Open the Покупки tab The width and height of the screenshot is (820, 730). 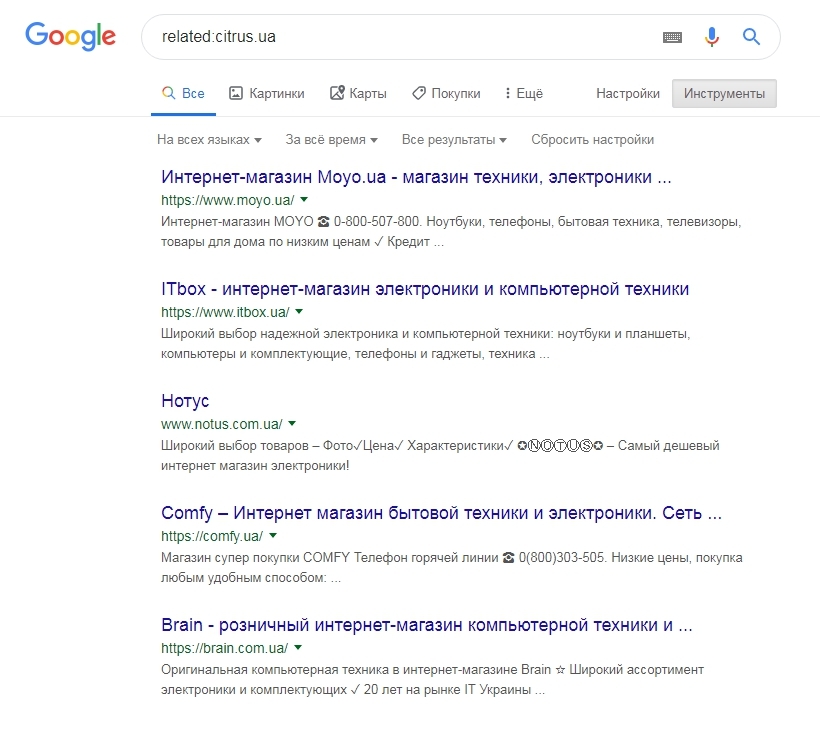pyautogui.click(x=446, y=94)
